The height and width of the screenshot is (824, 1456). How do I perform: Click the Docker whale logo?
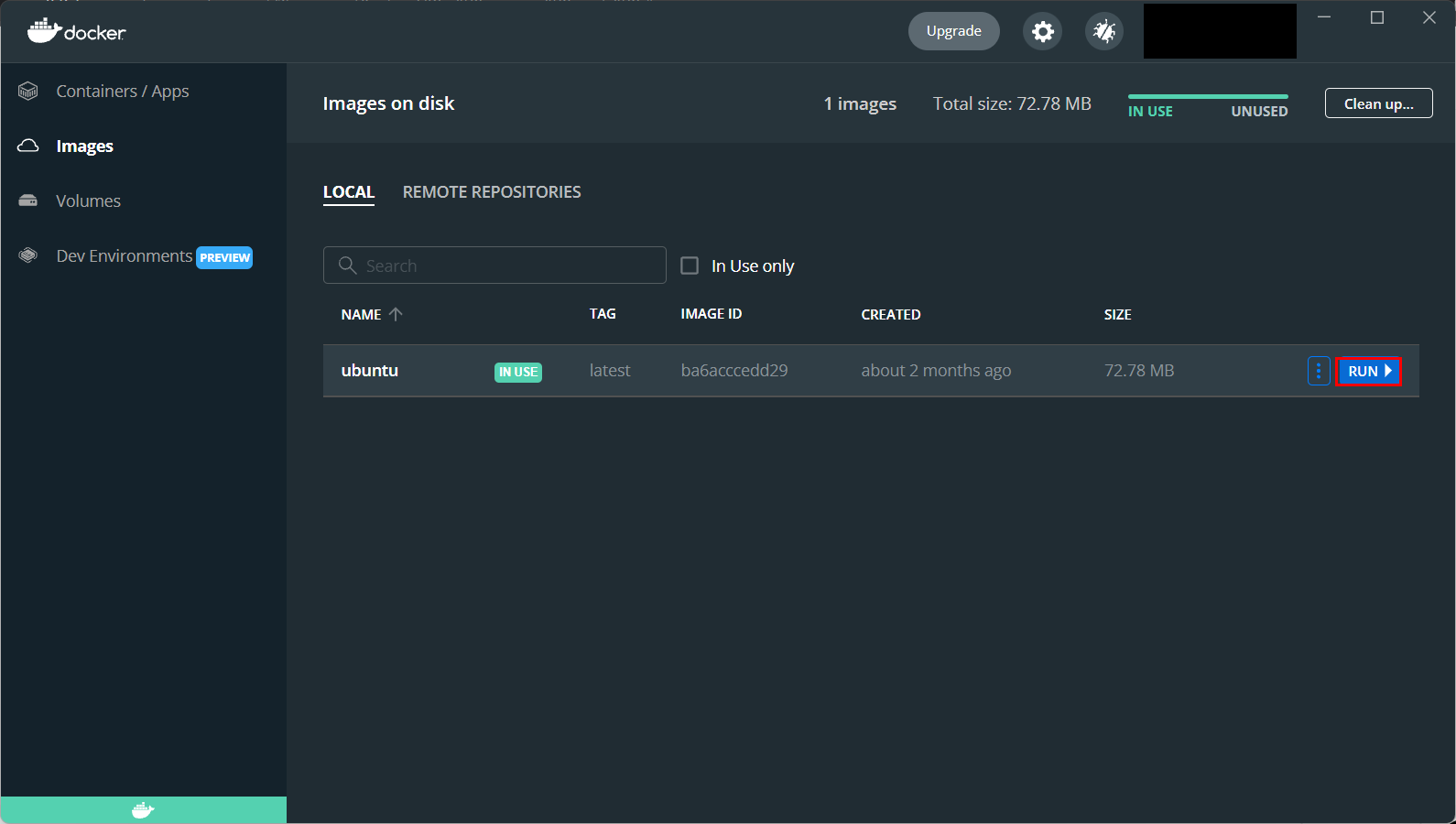(x=76, y=31)
